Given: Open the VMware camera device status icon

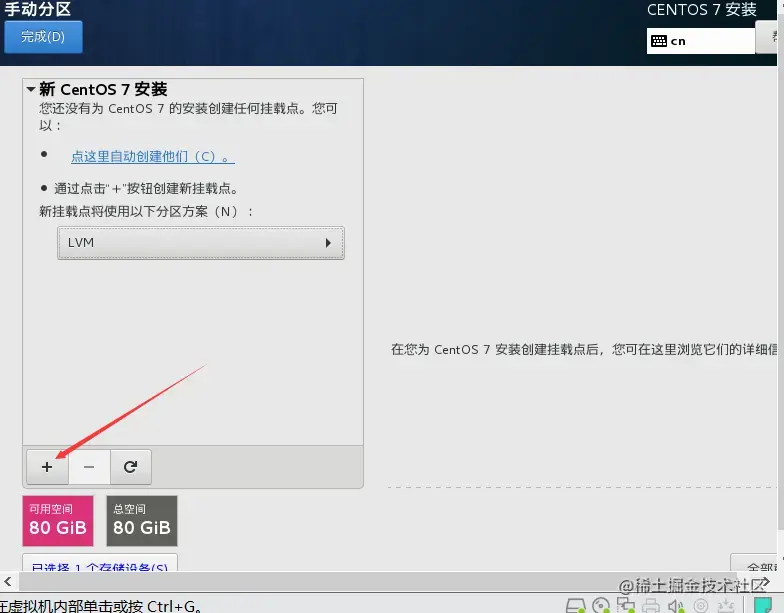Looking at the screenshot, I should [x=701, y=606].
